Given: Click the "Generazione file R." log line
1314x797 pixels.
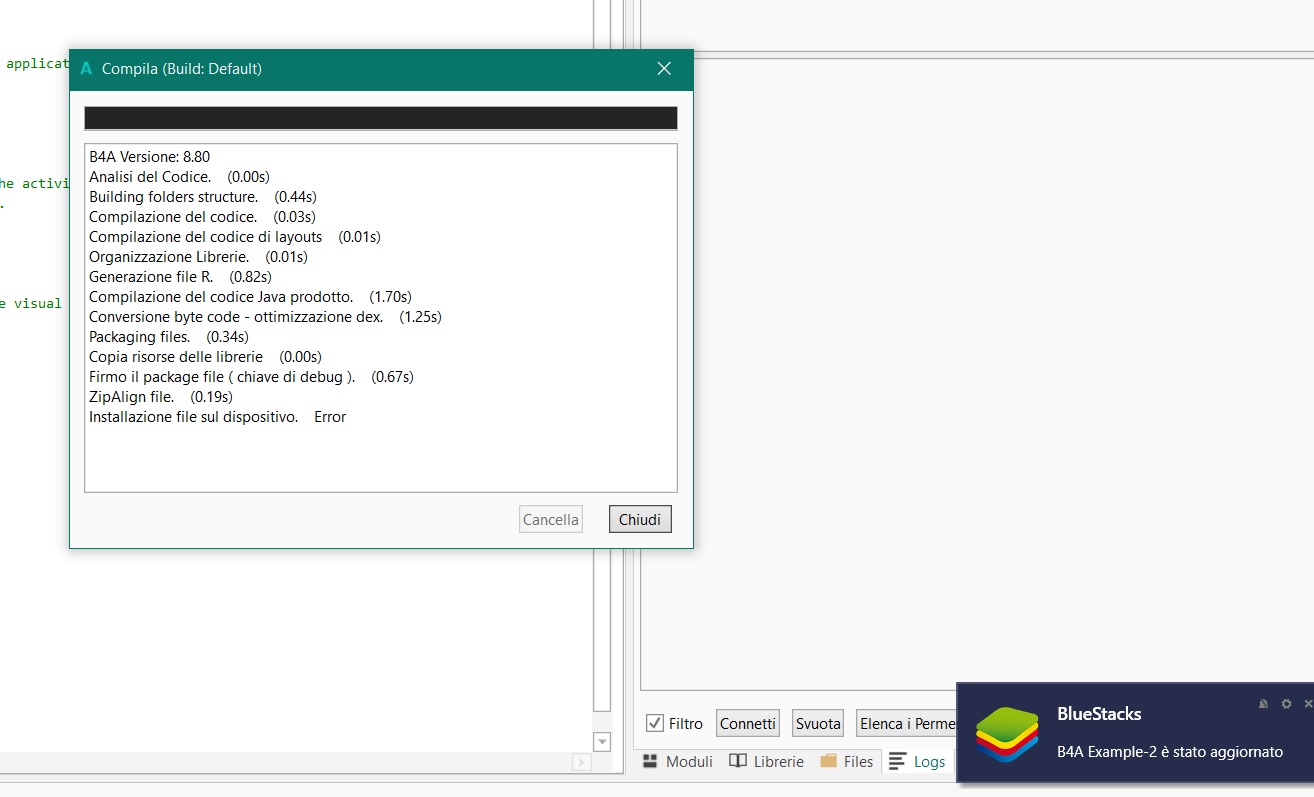Looking at the screenshot, I should pos(180,276).
